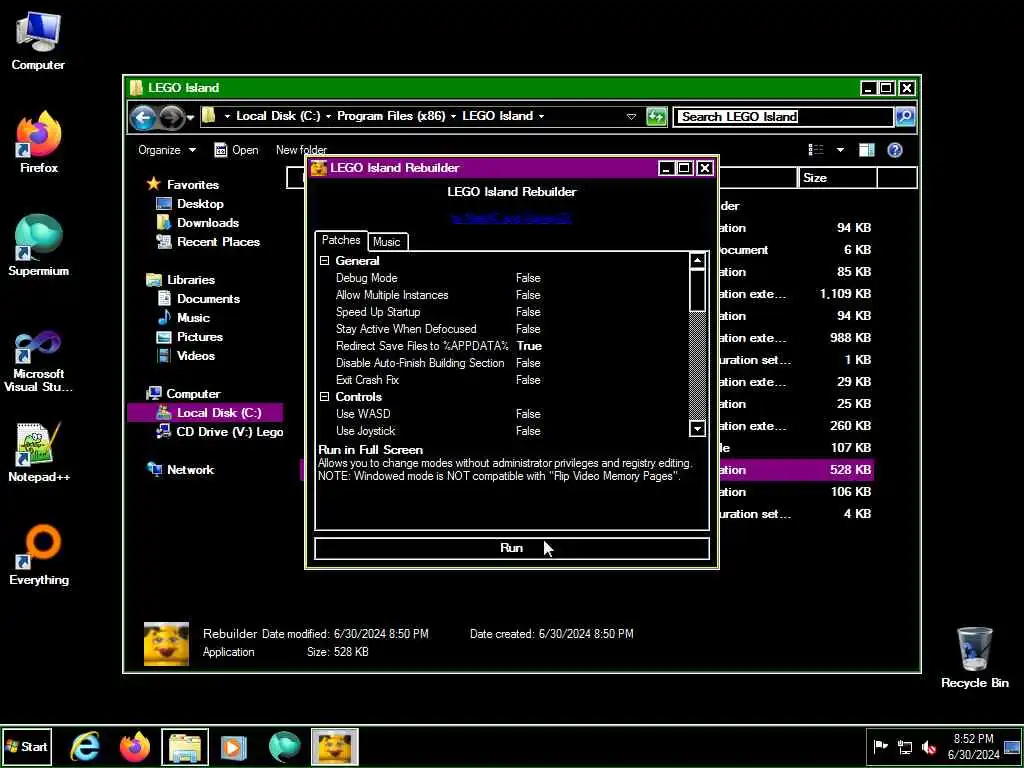Switch to the Music tab in Rebuilder
1024x768 pixels.
click(387, 242)
